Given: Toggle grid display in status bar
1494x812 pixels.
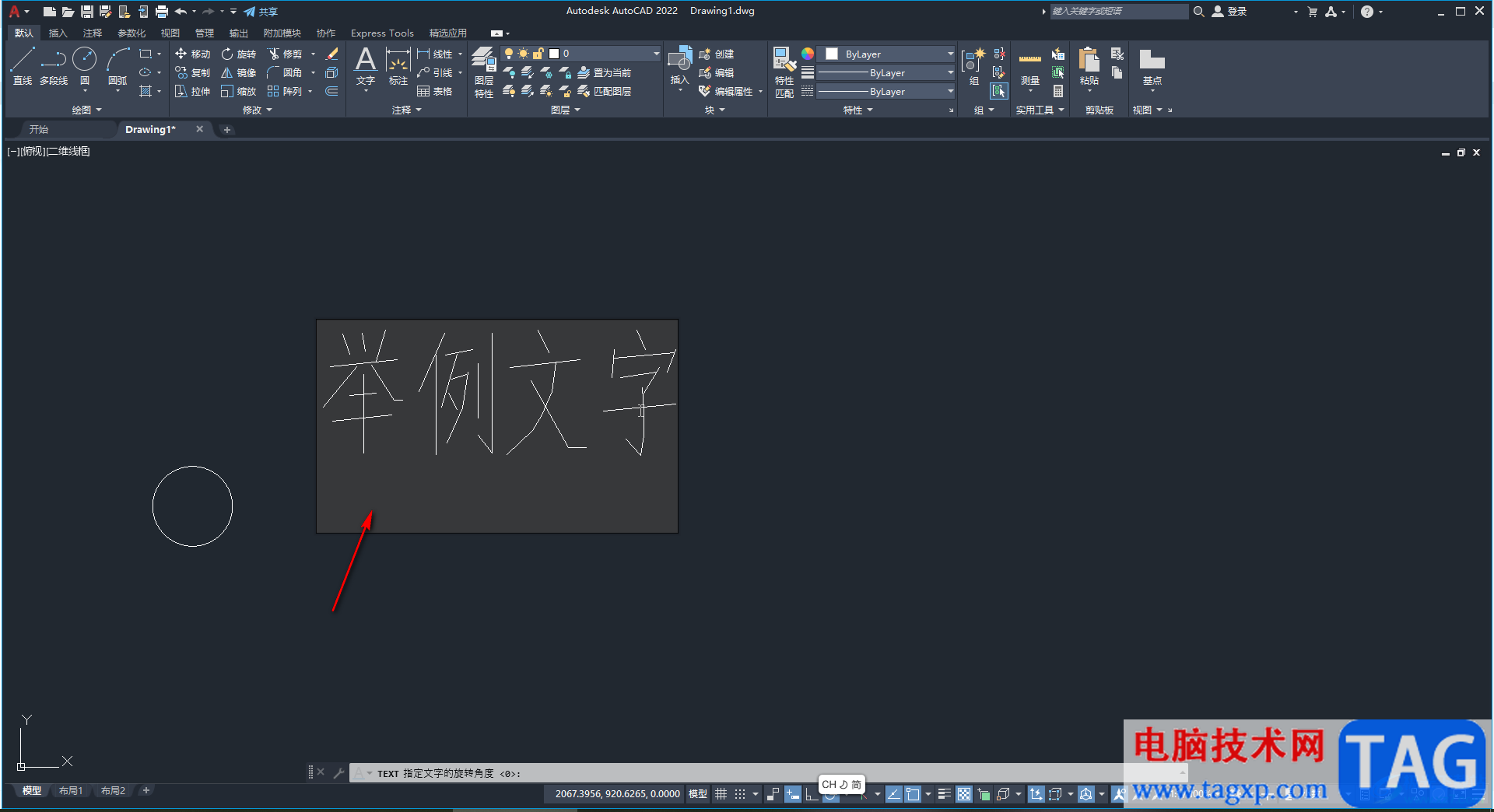Looking at the screenshot, I should (x=721, y=794).
